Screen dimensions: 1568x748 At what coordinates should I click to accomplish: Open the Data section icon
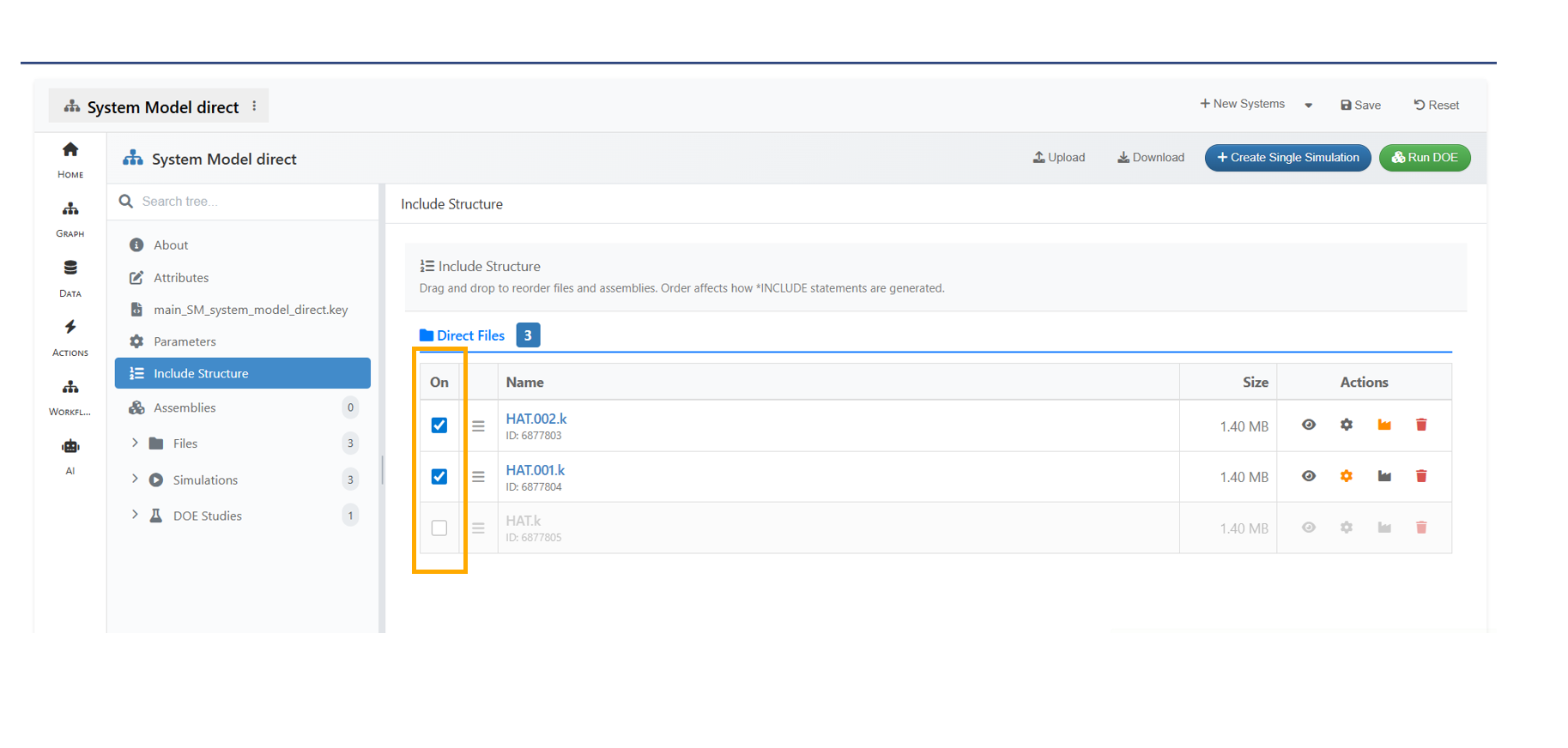(x=70, y=269)
